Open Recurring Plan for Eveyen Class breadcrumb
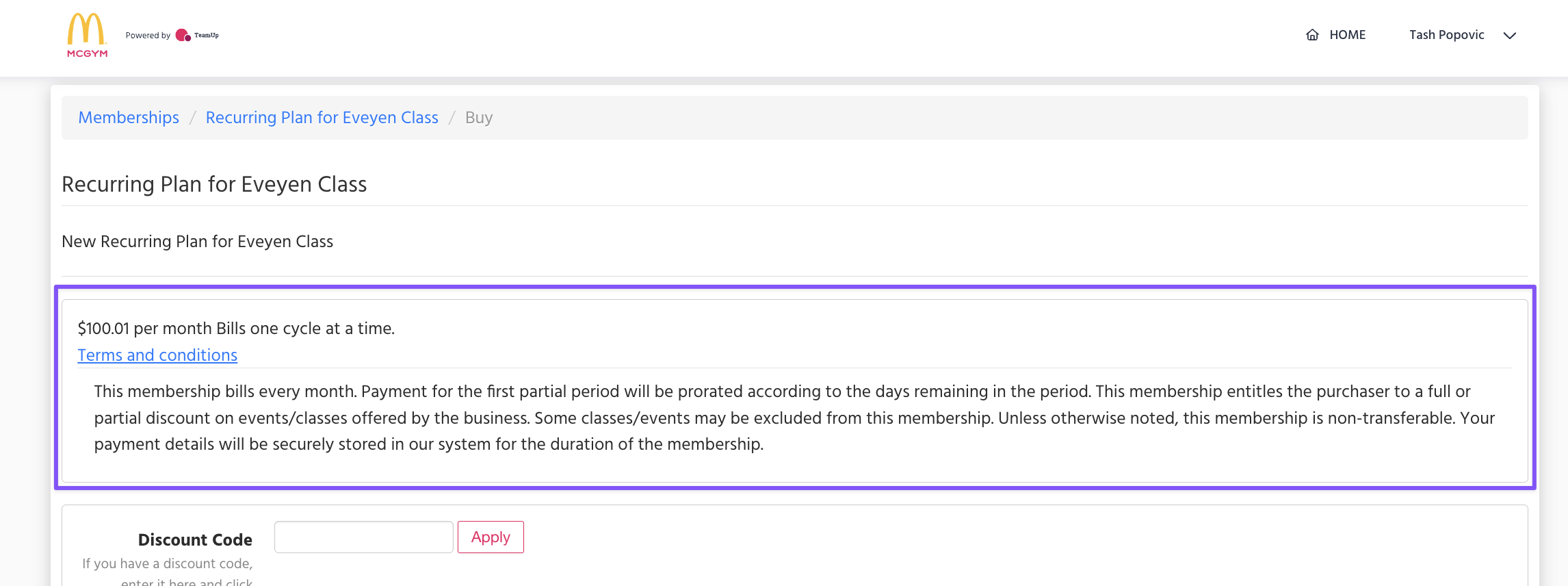This screenshot has height=586, width=1568. pyautogui.click(x=322, y=118)
